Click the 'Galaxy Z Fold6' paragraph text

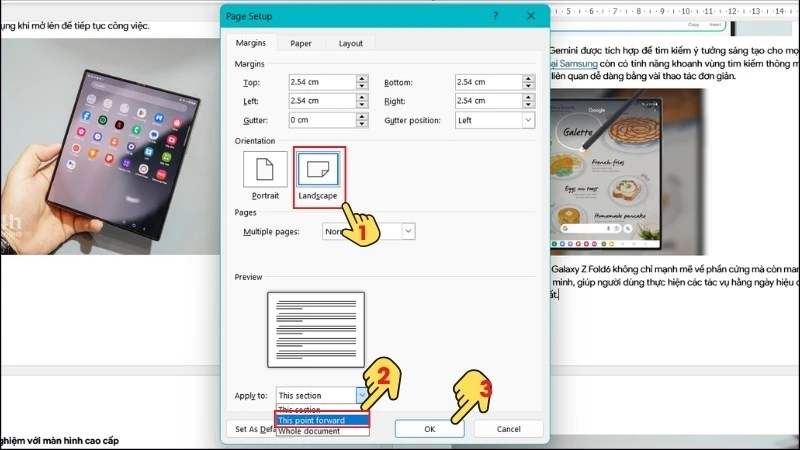point(675,282)
